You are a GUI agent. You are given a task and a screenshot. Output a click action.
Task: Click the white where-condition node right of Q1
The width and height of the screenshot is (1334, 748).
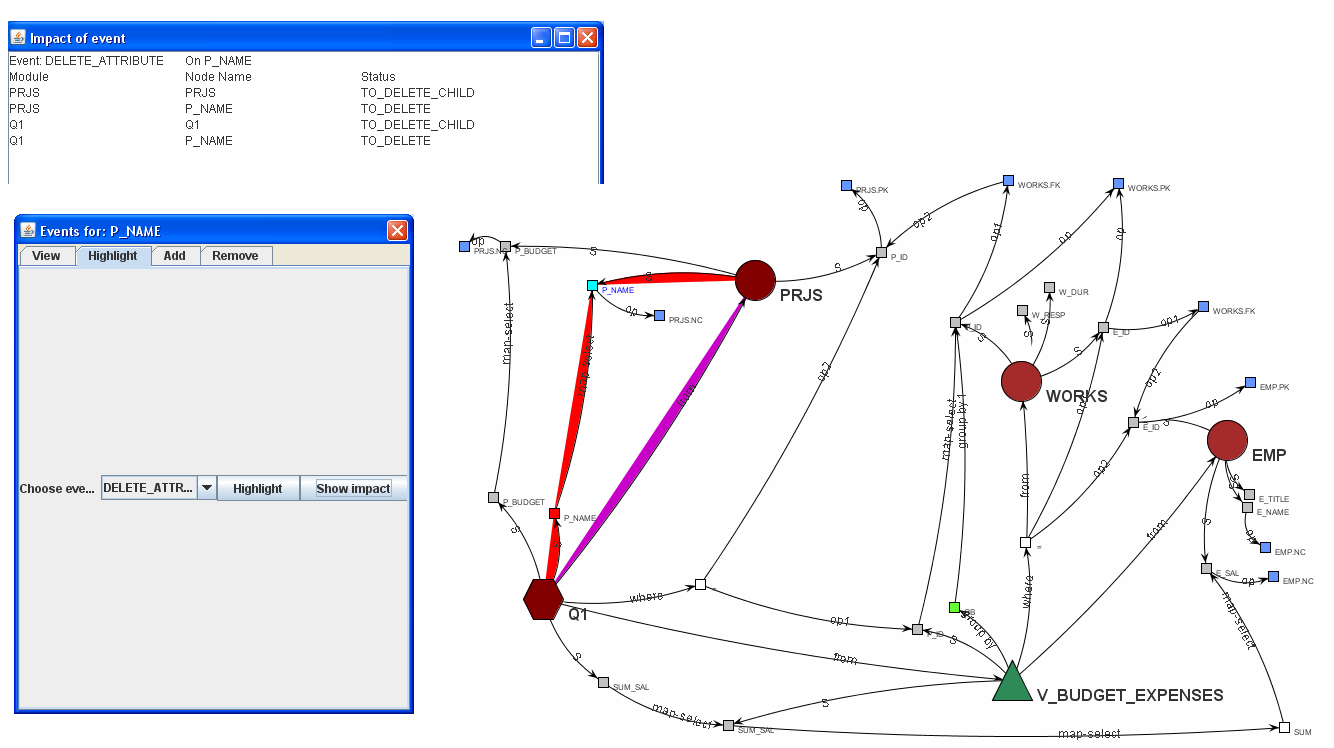[x=700, y=584]
